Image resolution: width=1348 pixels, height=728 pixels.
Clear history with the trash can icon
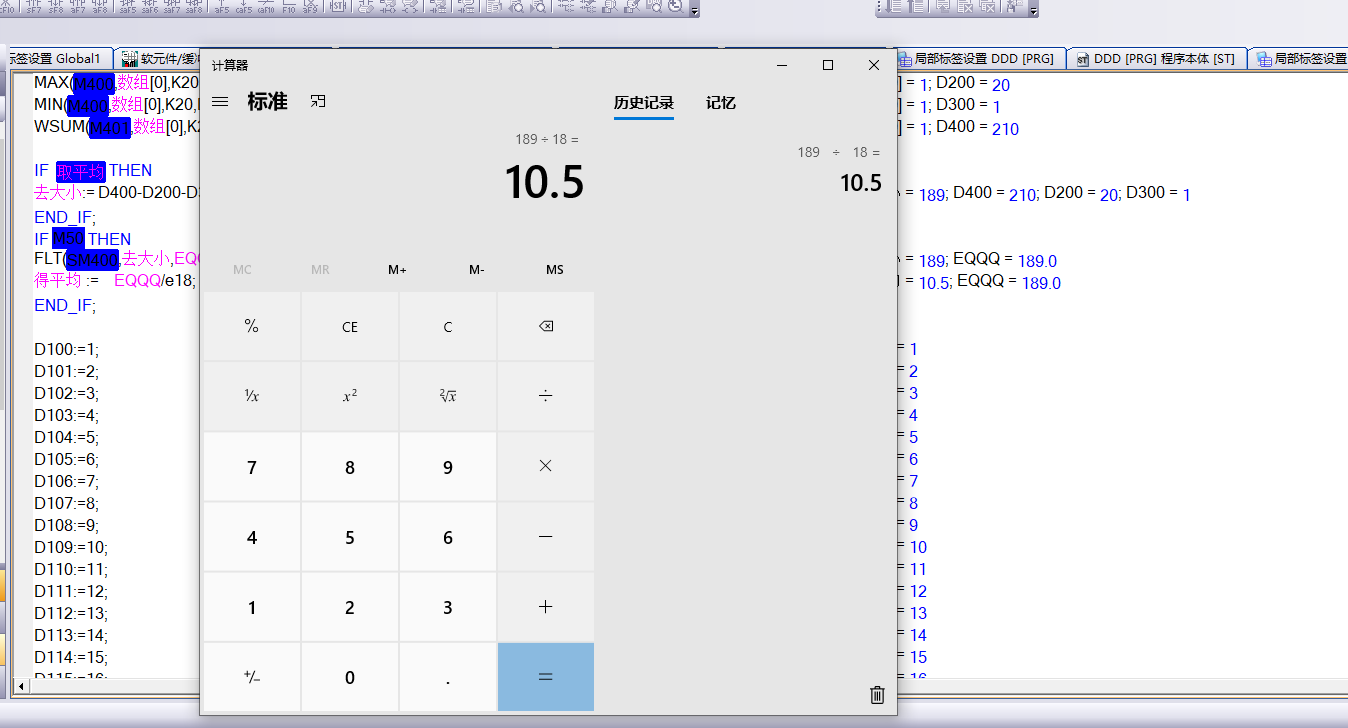(877, 694)
